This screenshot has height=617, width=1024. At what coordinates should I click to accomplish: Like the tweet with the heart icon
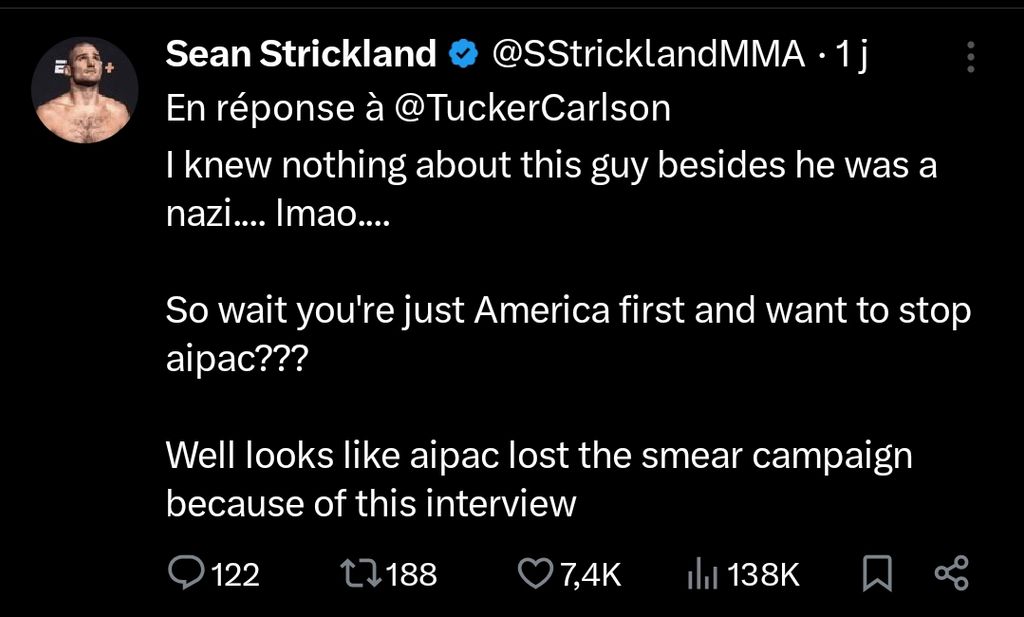pyautogui.click(x=536, y=573)
